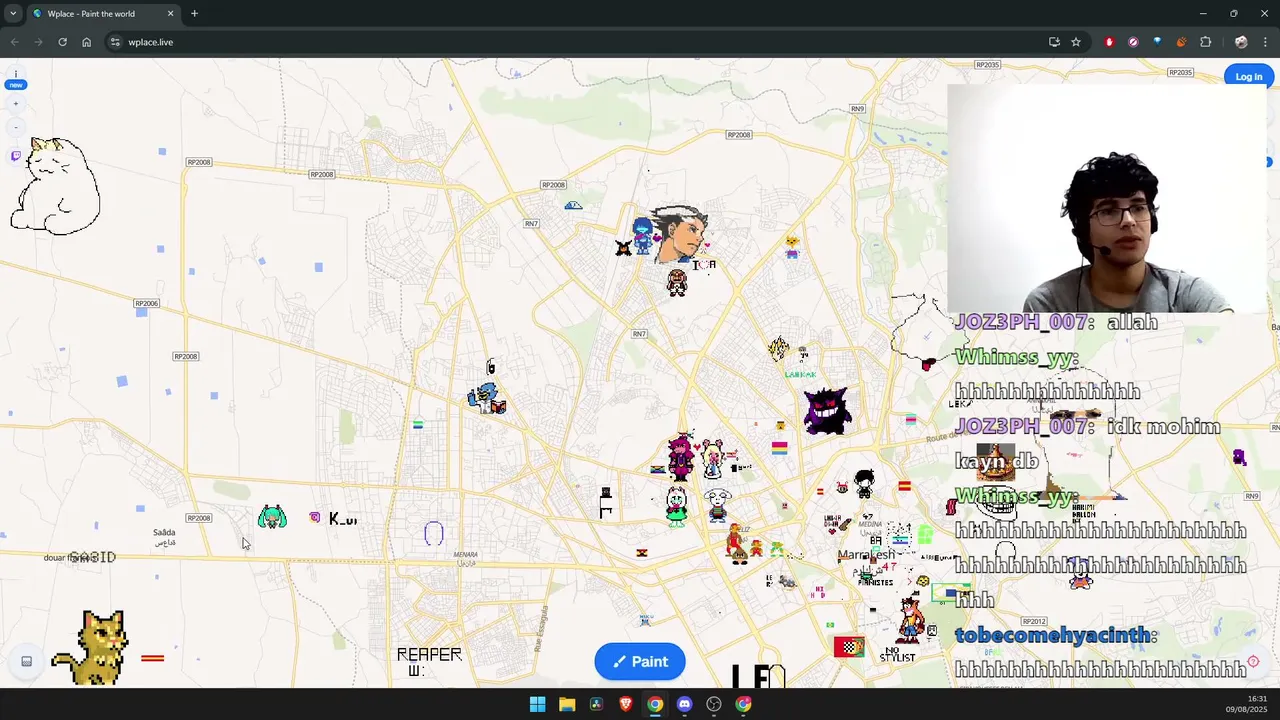
Task: Click the checkered flag pixel art
Action: [849, 647]
